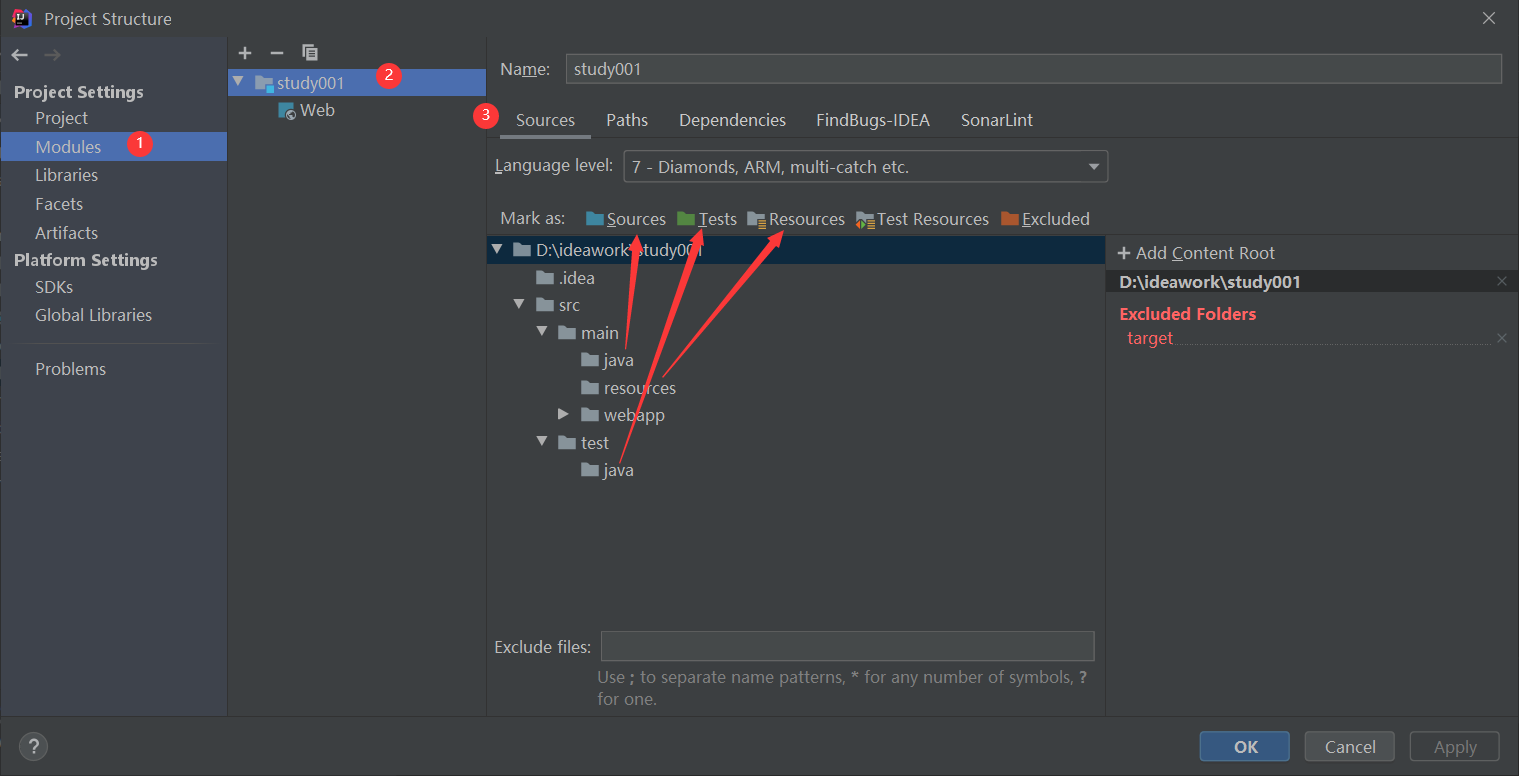Click the study001 module folder icon
Screen dimensions: 1519x776
[x=264, y=83]
